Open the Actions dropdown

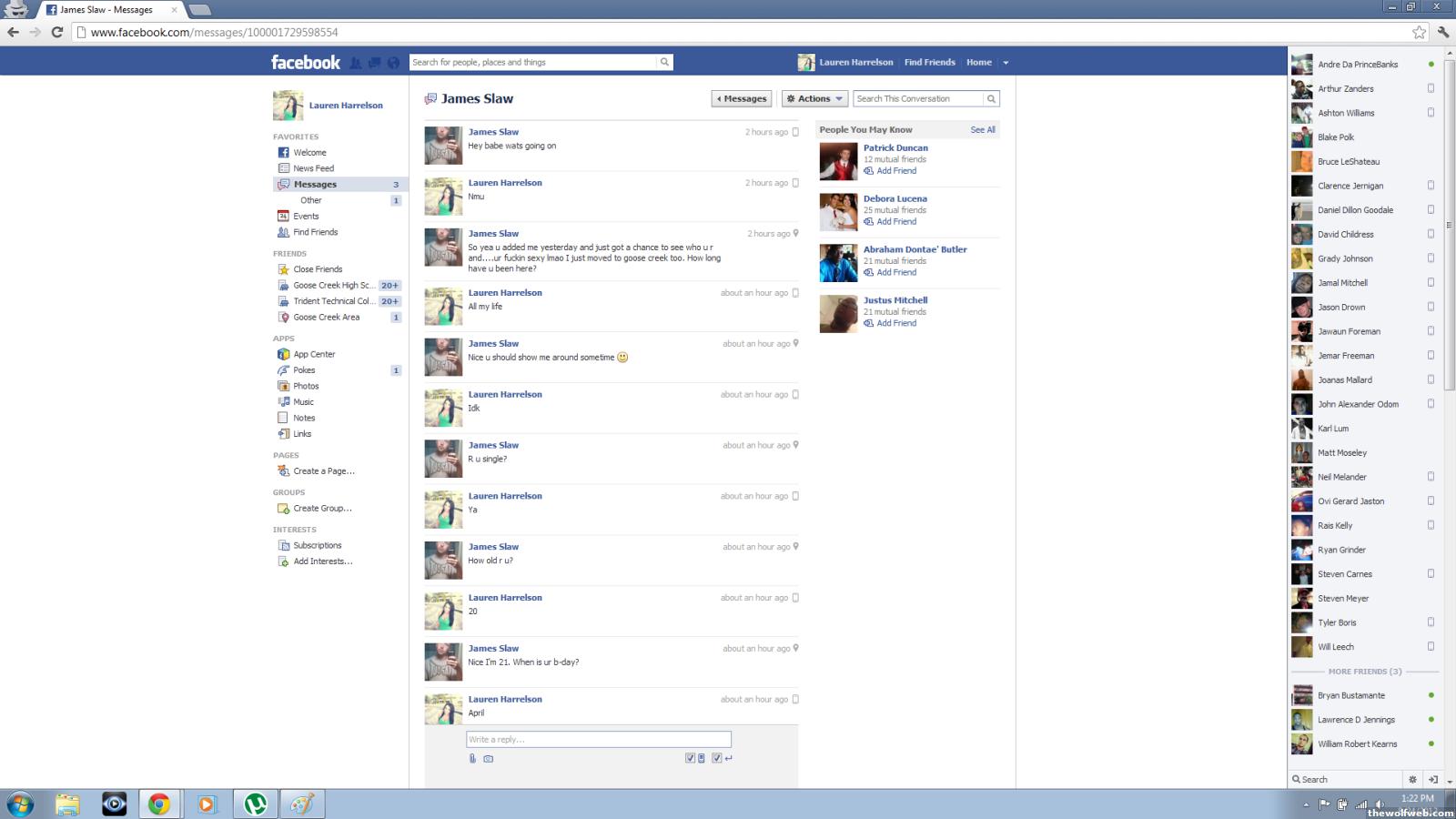(814, 98)
